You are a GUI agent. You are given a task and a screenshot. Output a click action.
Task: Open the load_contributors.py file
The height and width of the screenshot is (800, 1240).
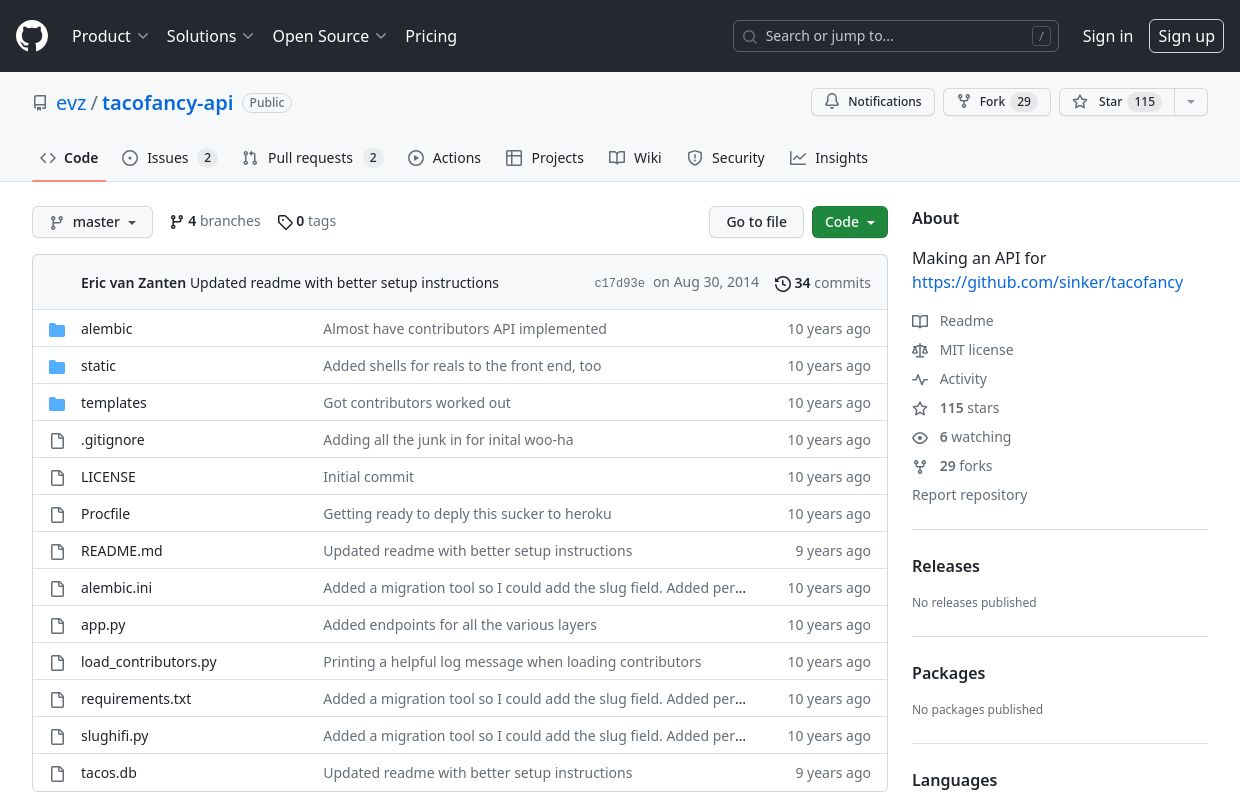click(149, 662)
